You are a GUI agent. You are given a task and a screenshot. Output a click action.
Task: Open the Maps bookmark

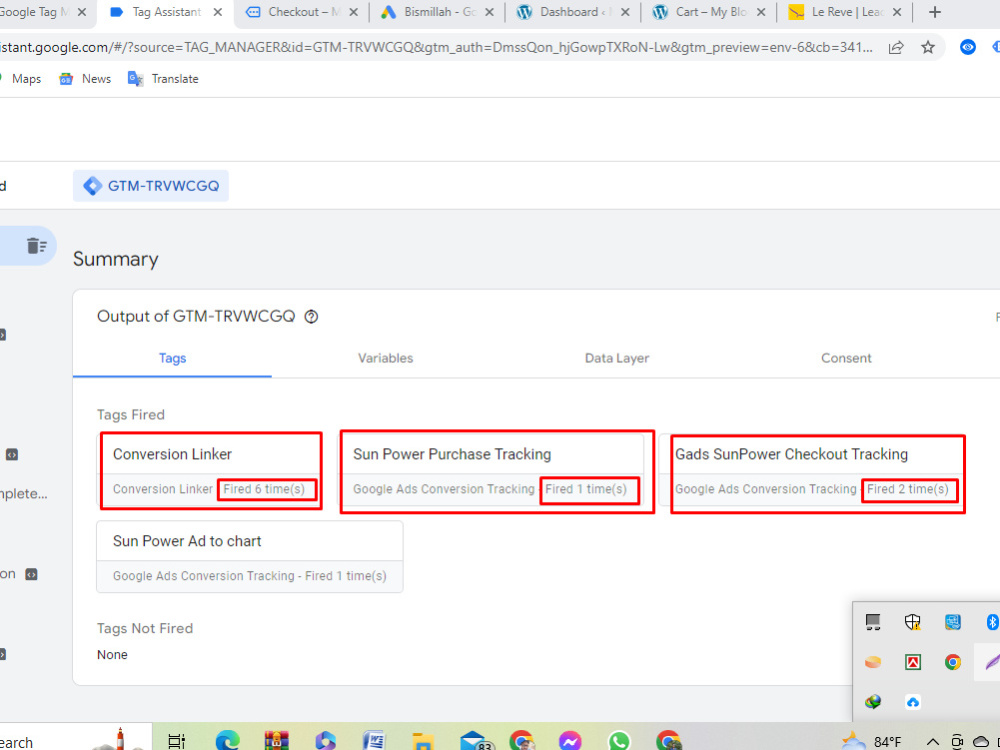click(20, 79)
